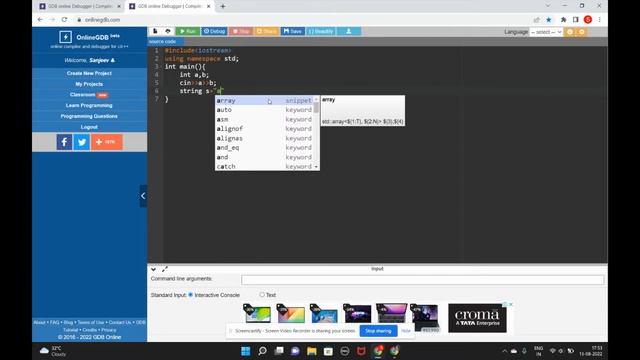Open Windows Start menu

pos(246,351)
